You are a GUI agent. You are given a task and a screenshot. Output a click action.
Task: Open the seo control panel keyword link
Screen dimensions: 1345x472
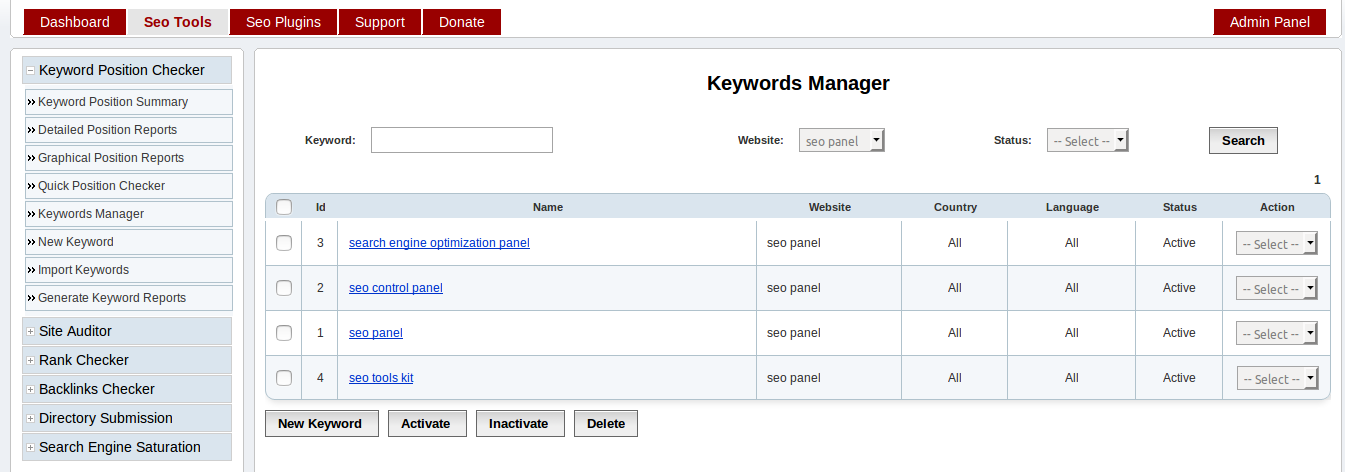396,288
